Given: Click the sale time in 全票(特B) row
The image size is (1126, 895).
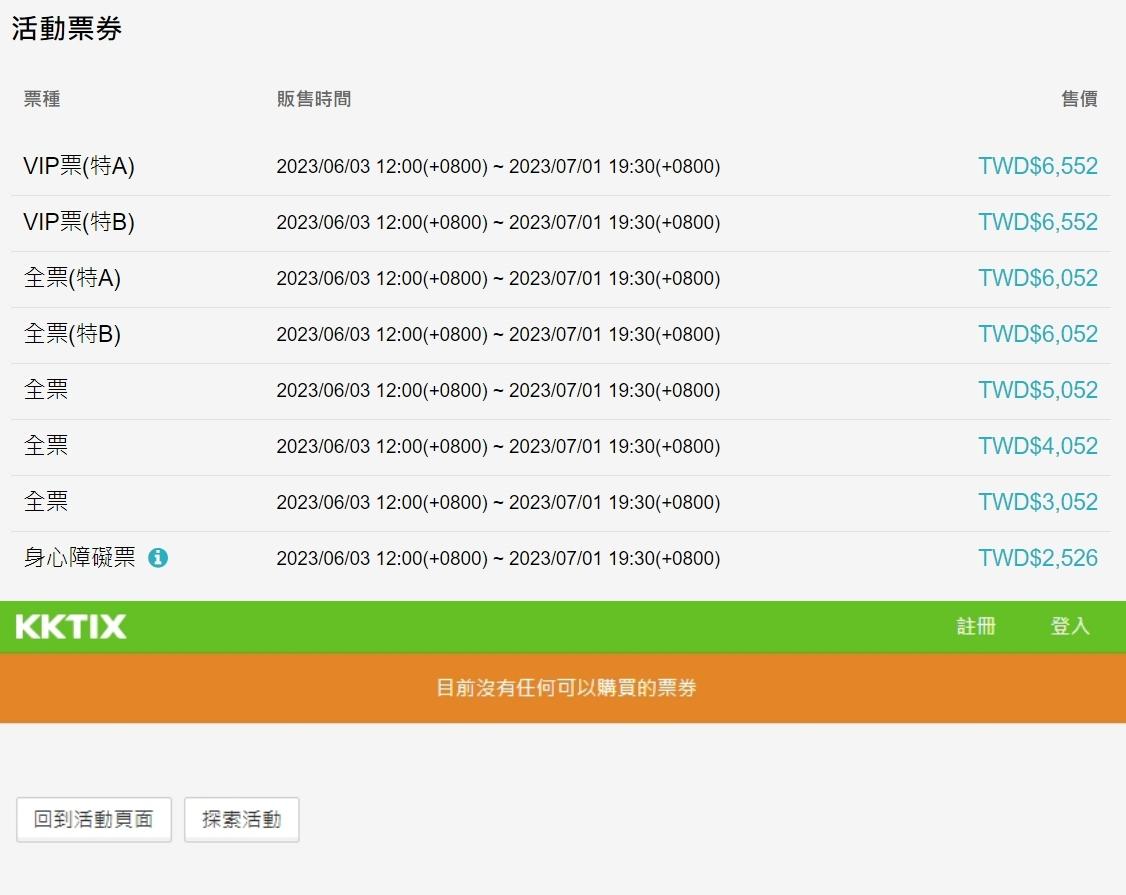Looking at the screenshot, I should click(498, 335).
